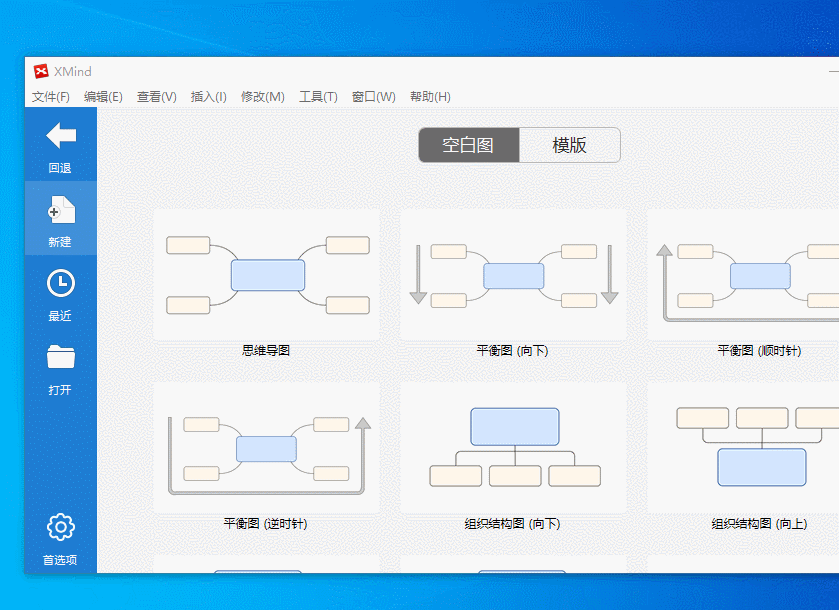This screenshot has height=610, width=839.
Task: Open the 窗口(W) menu
Action: click(374, 97)
